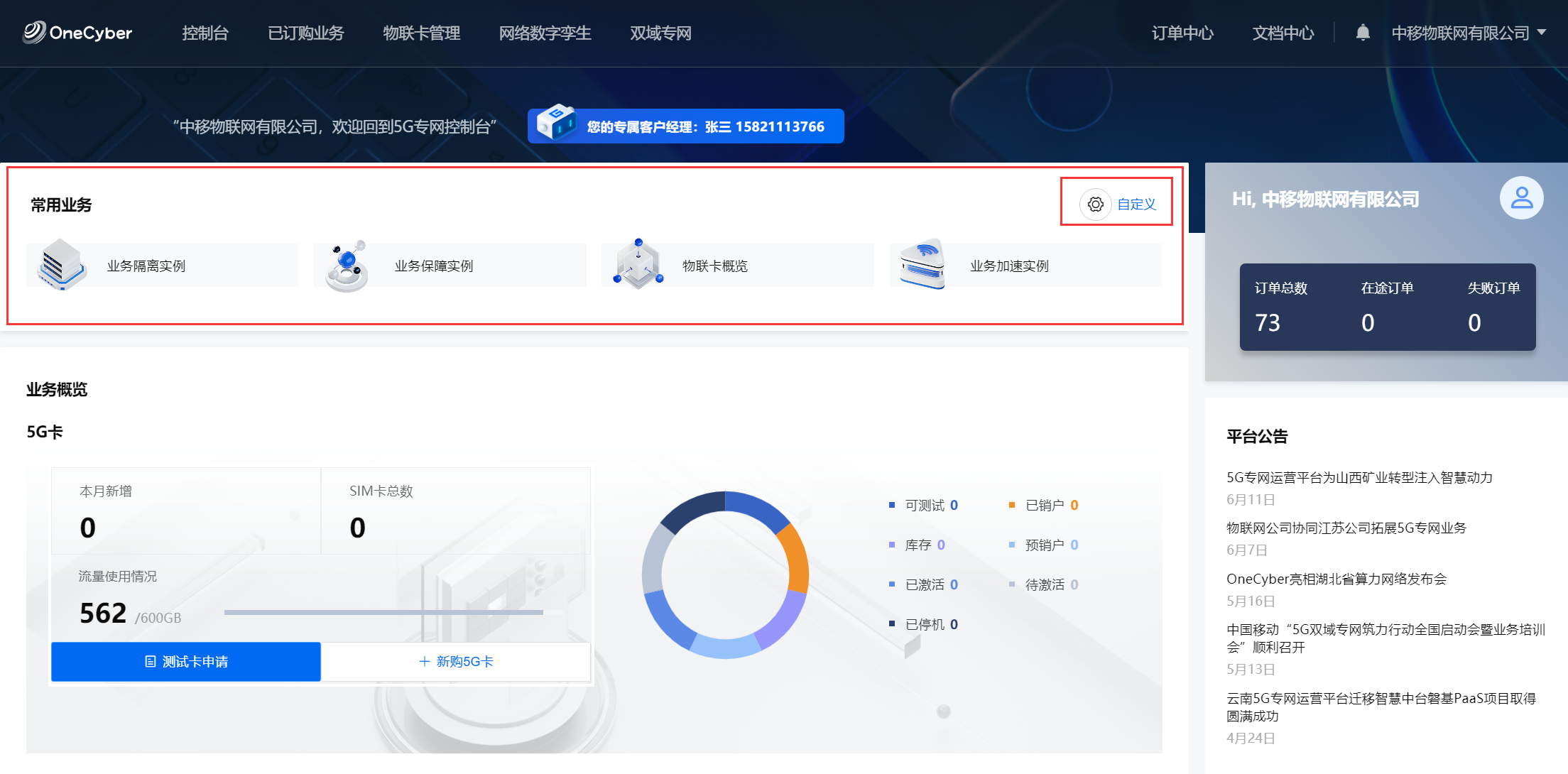The height and width of the screenshot is (774, 1568).
Task: Open the 控制台 menu
Action: coord(205,33)
